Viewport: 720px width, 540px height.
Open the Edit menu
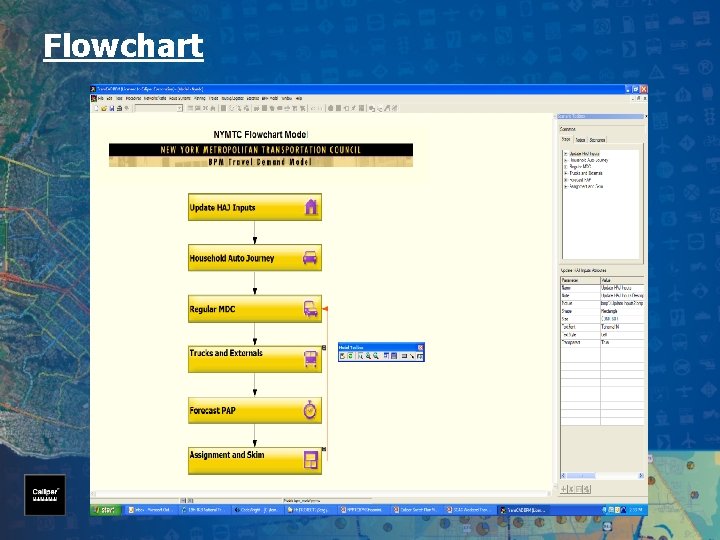click(x=109, y=98)
